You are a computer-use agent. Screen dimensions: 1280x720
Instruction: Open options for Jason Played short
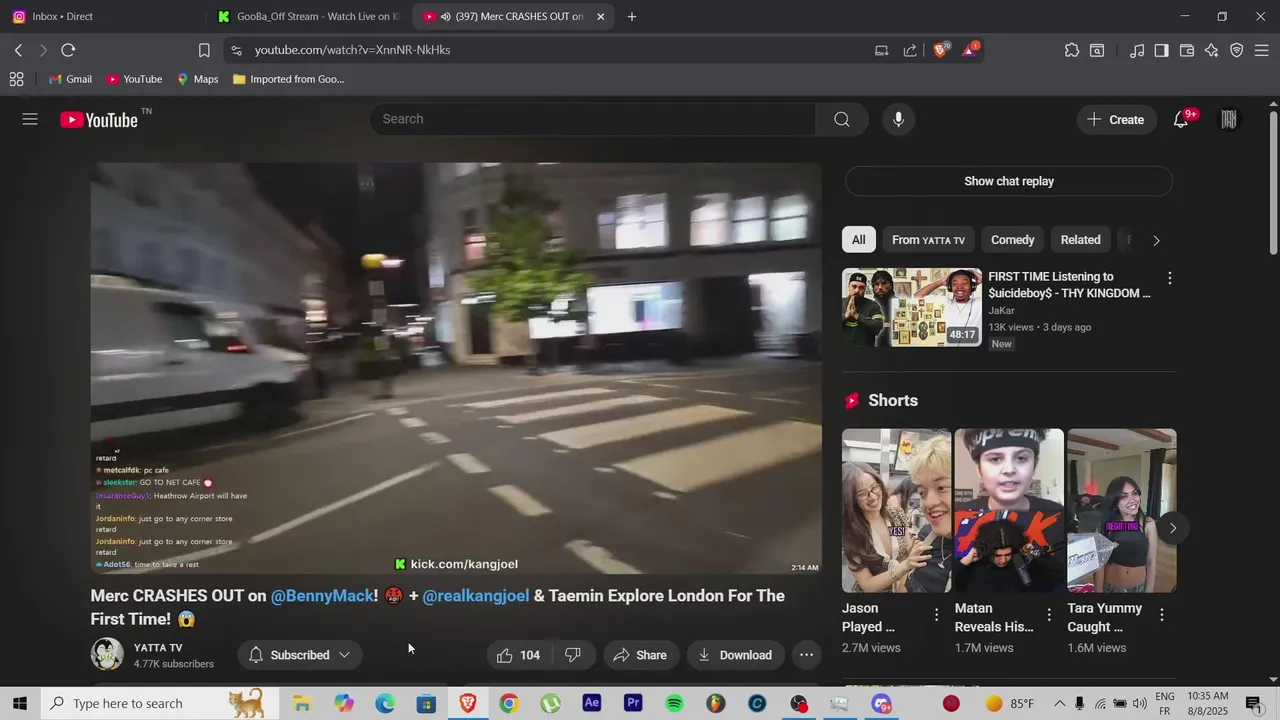click(936, 615)
